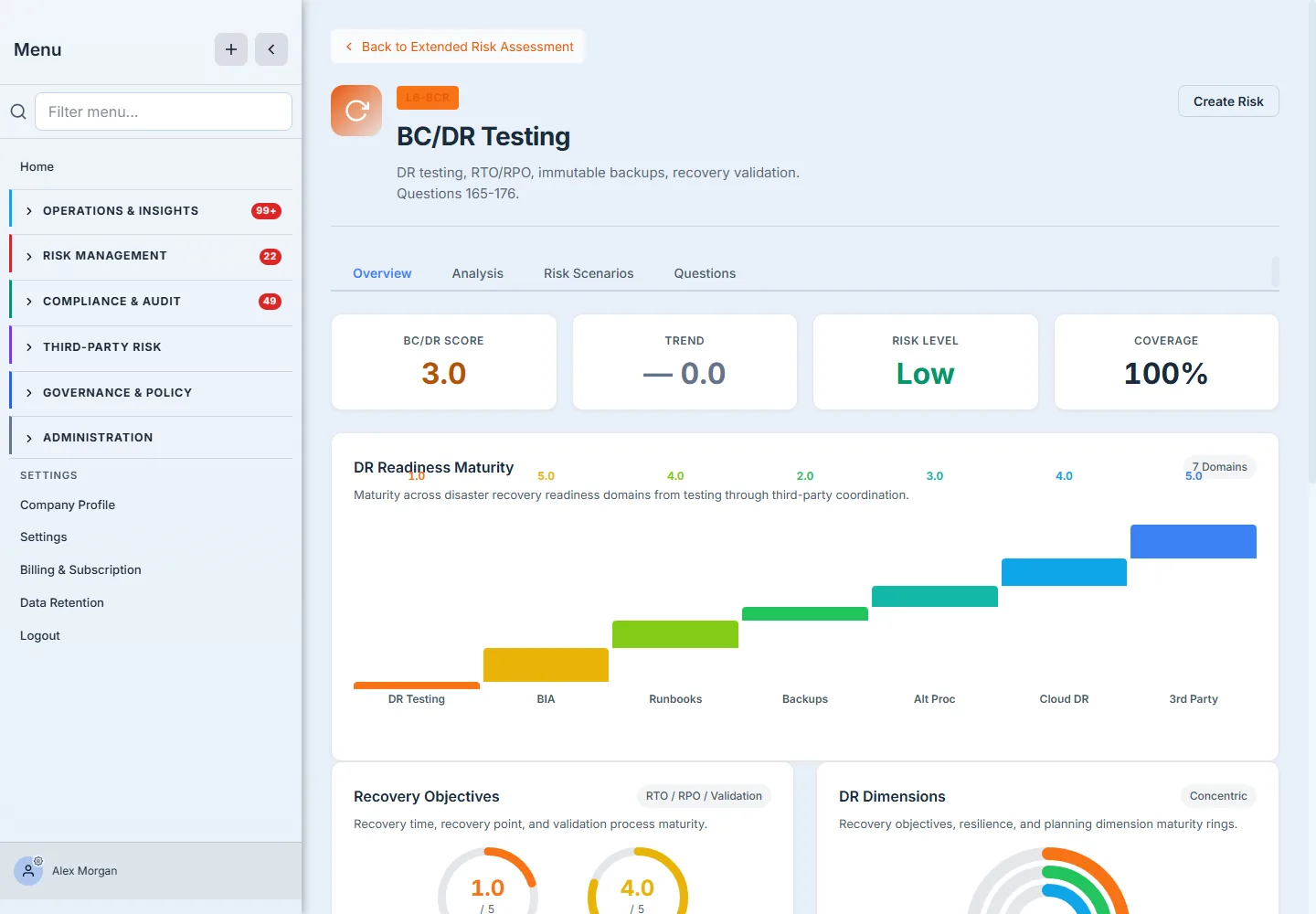This screenshot has width=1316, height=914.
Task: Click the 4.0 / 5 gauge ring
Action: tap(638, 881)
